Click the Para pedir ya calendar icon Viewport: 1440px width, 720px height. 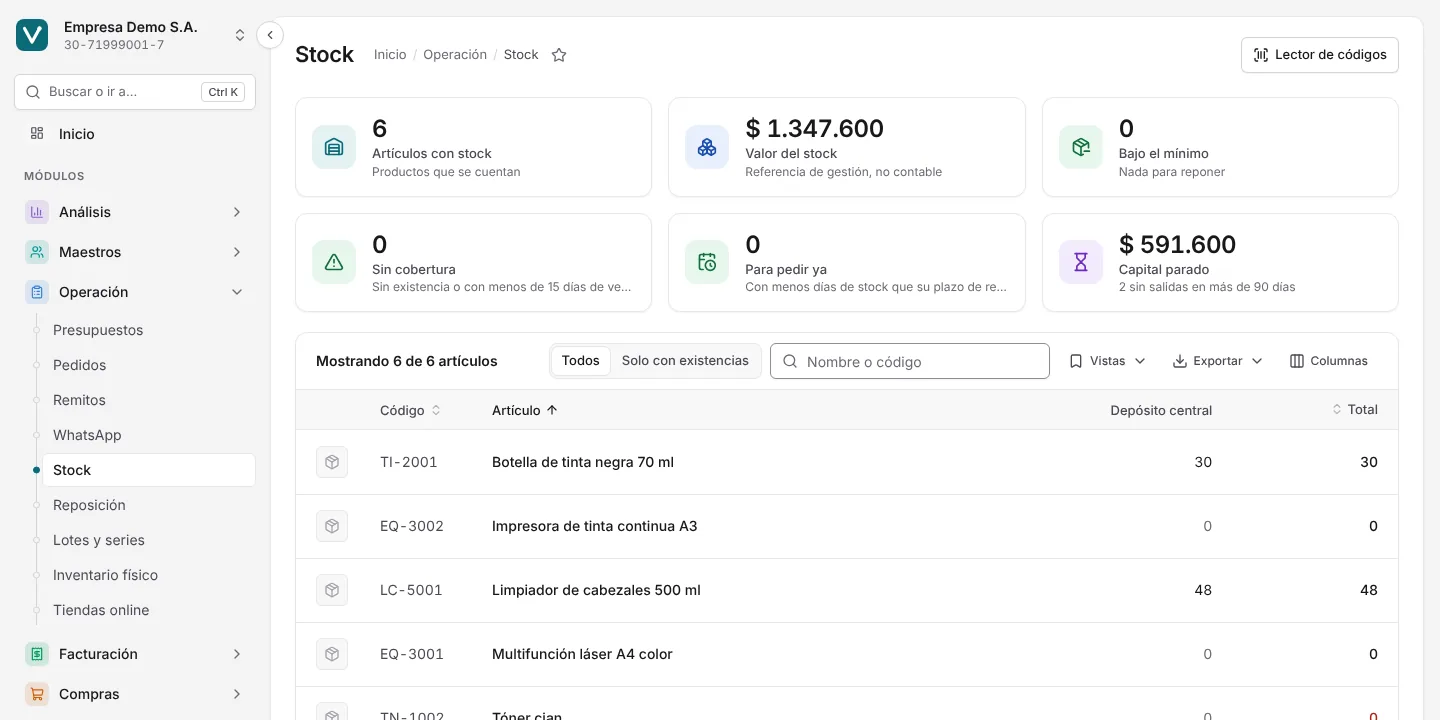[707, 262]
